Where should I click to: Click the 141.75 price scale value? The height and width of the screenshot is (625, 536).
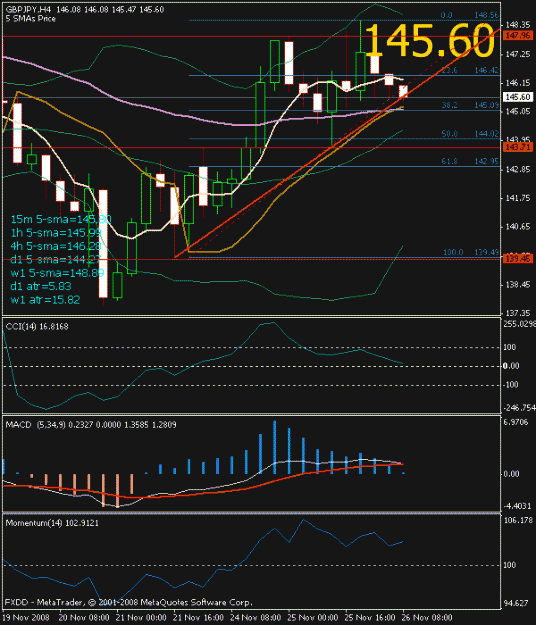pyautogui.click(x=517, y=198)
